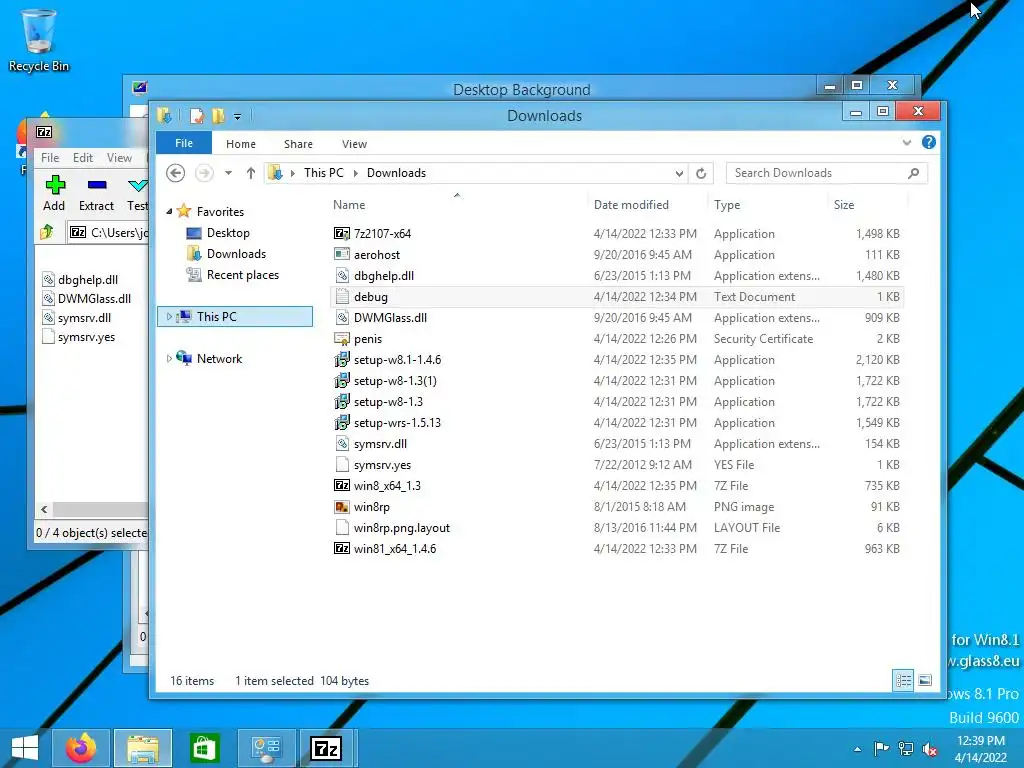Open the Share ribbon tab

pyautogui.click(x=298, y=144)
